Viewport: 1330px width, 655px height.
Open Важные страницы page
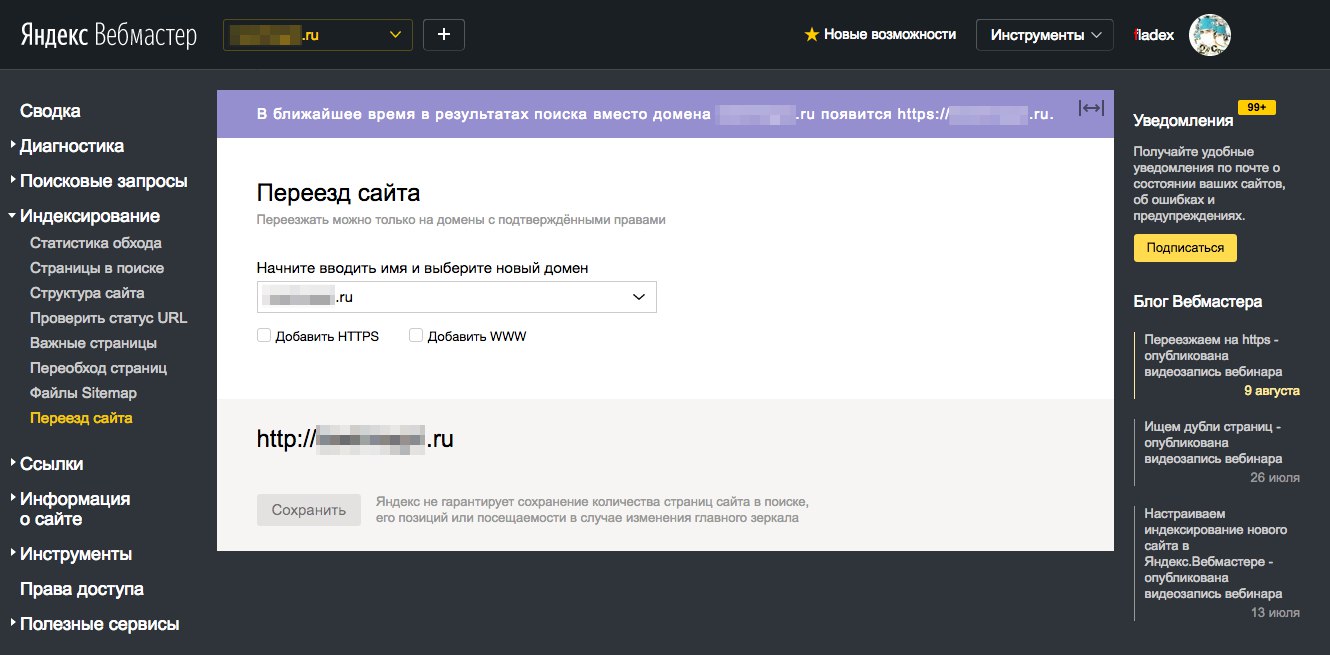(x=94, y=343)
